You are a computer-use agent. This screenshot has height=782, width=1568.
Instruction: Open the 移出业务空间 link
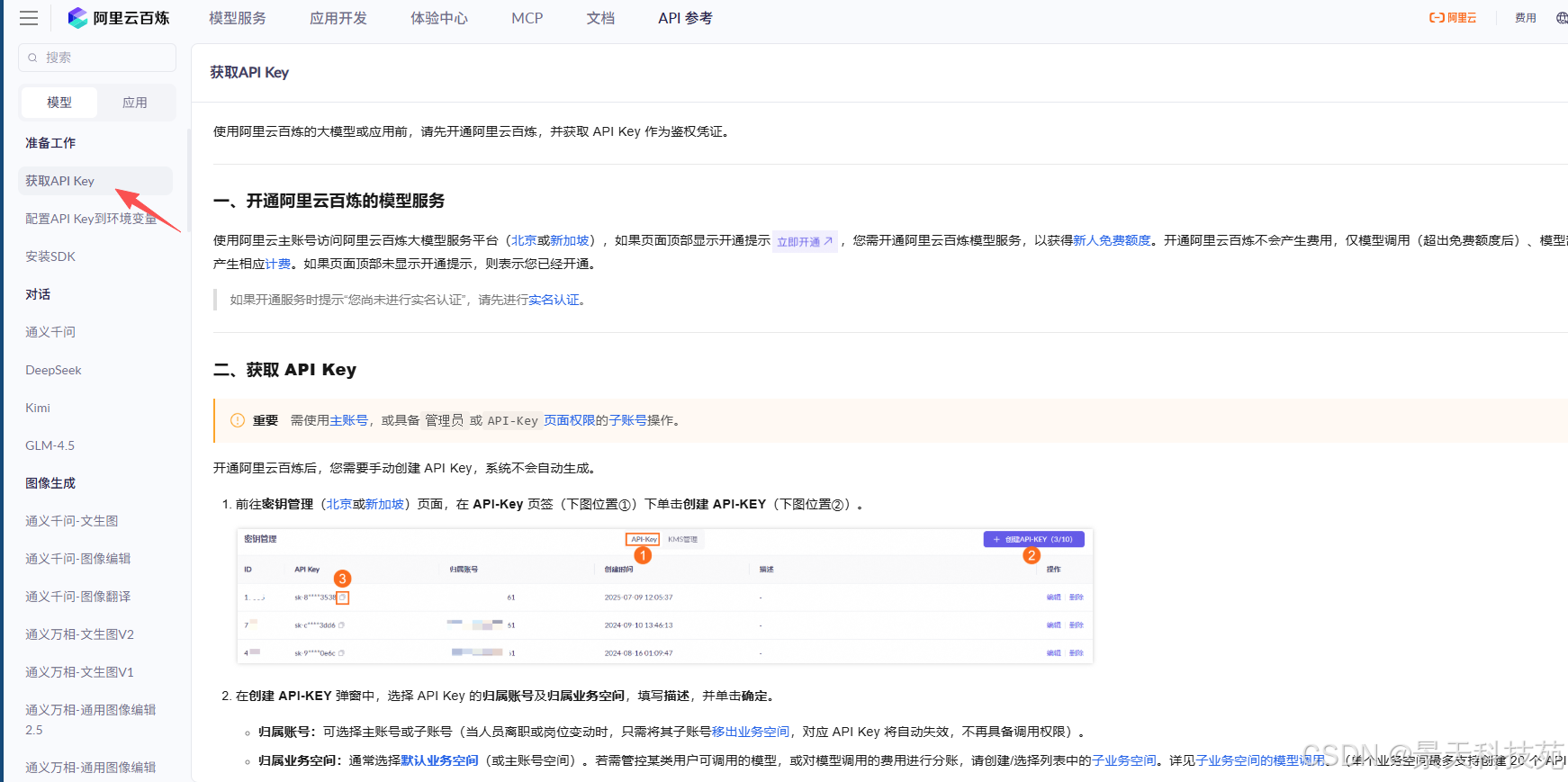point(751,732)
